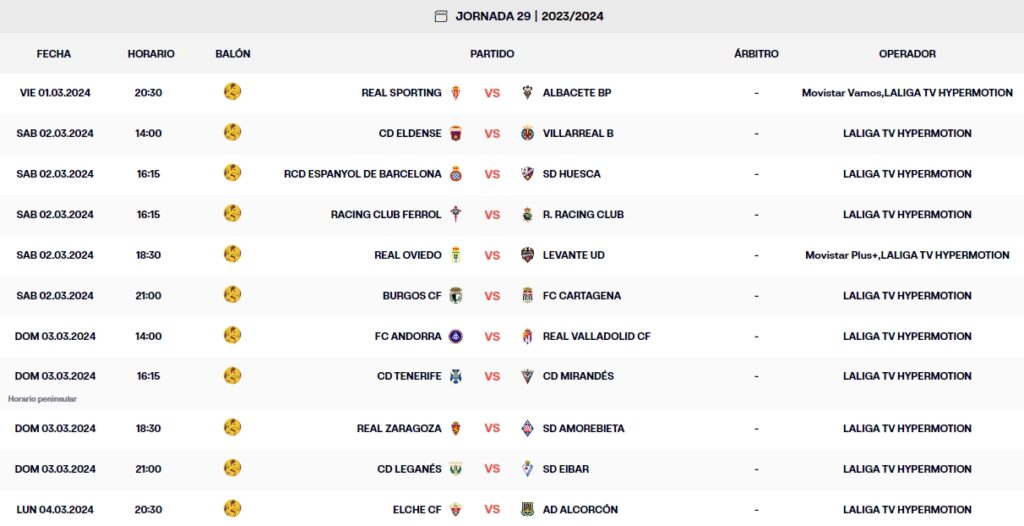Click the calendar icon beside Jornada 29
Image resolution: width=1024 pixels, height=526 pixels.
pos(441,16)
